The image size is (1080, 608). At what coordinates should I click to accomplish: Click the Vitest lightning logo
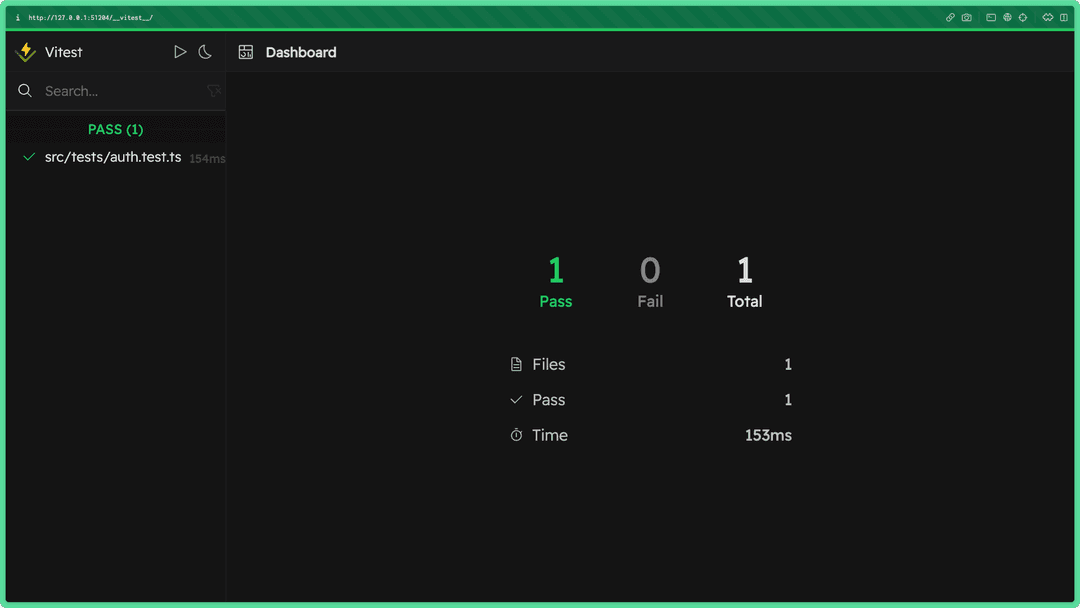click(27, 52)
